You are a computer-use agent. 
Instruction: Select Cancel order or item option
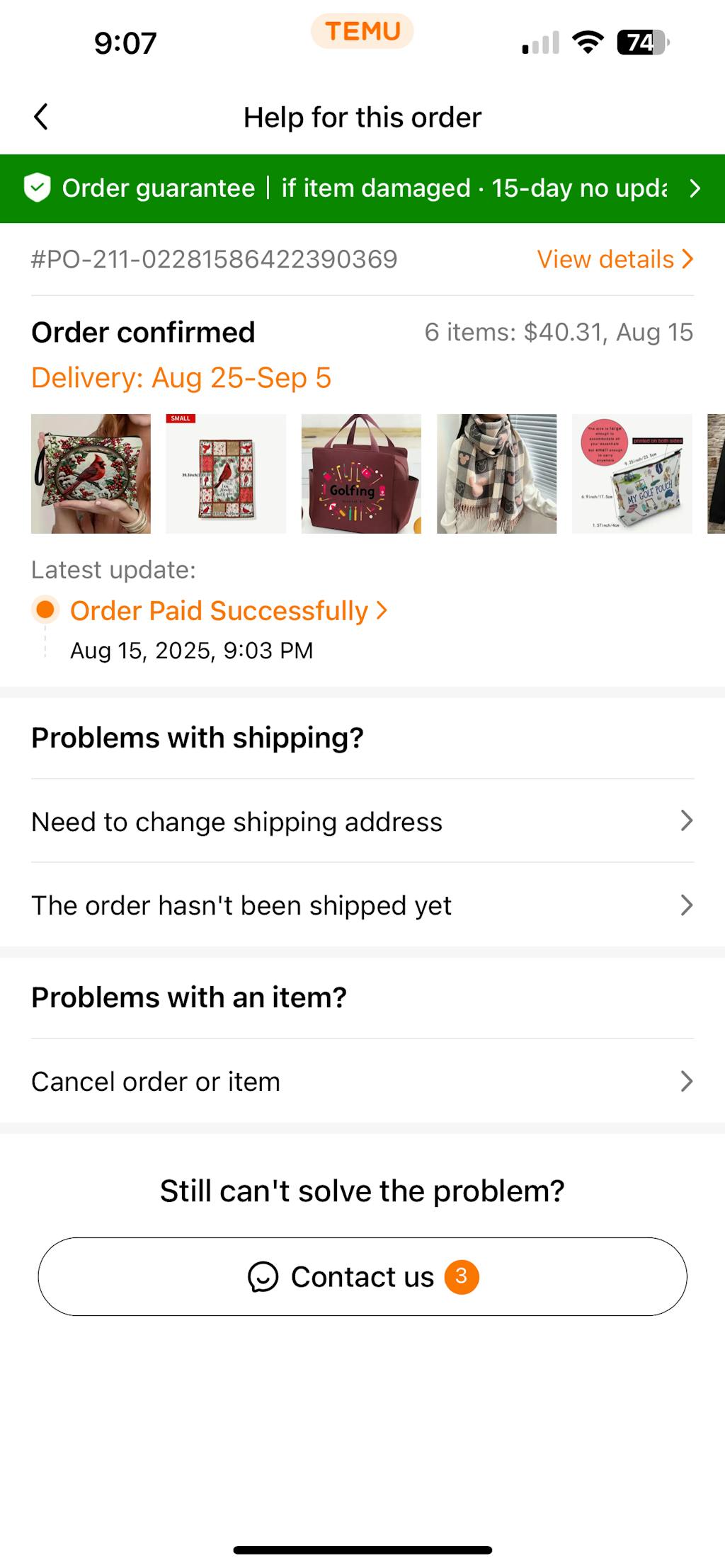click(156, 1082)
